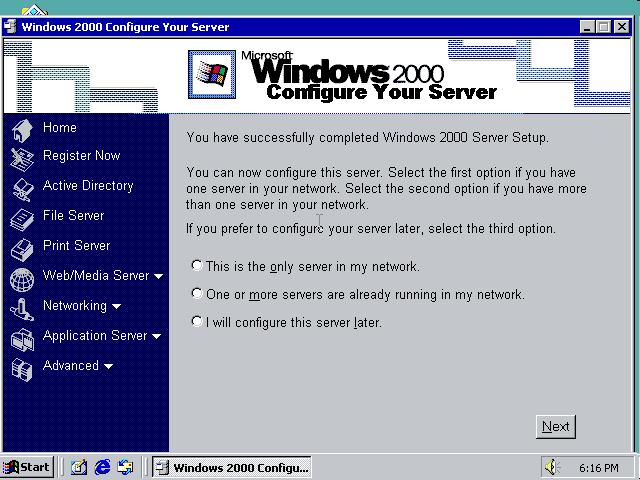
Task: Go to Active Directory section
Action: (88, 186)
